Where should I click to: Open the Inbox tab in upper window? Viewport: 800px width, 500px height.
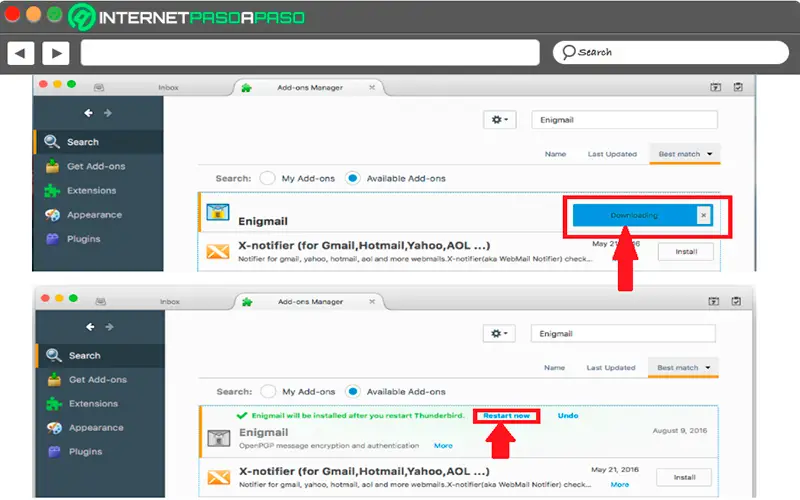click(x=168, y=88)
